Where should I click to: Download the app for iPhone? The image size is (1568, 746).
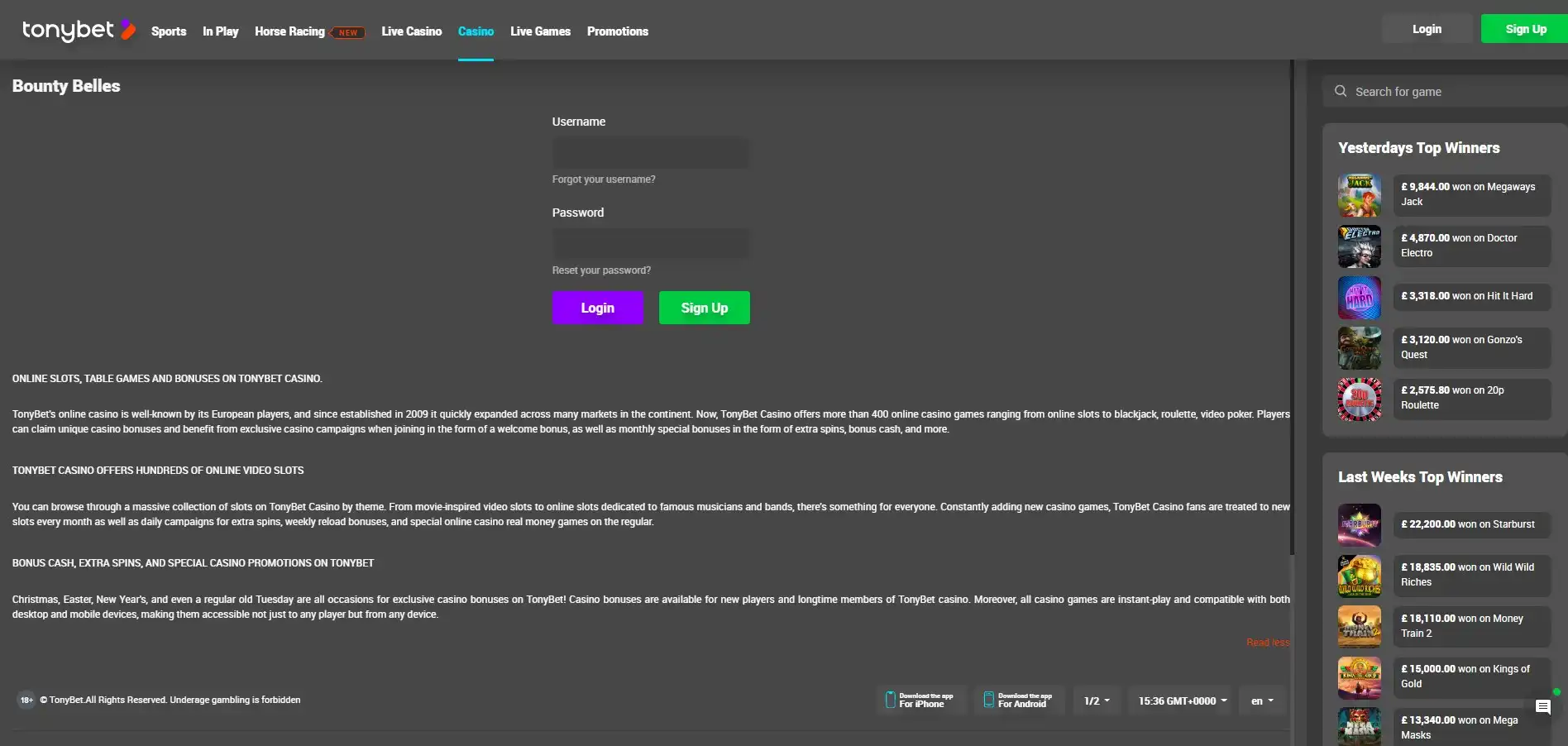click(x=920, y=701)
